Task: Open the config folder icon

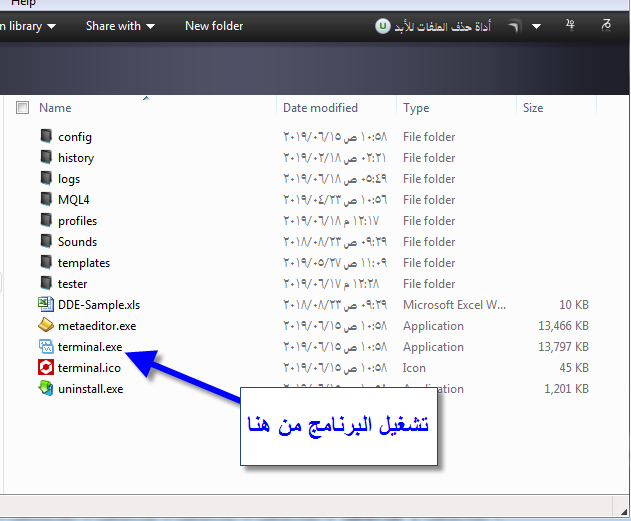Action: (x=46, y=137)
